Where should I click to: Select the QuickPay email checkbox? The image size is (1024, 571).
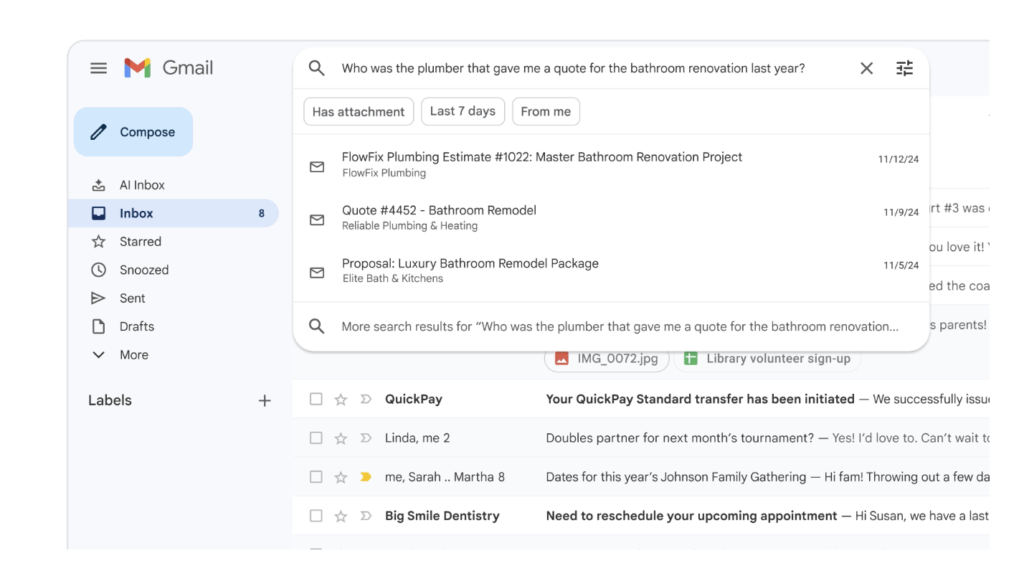pos(316,399)
